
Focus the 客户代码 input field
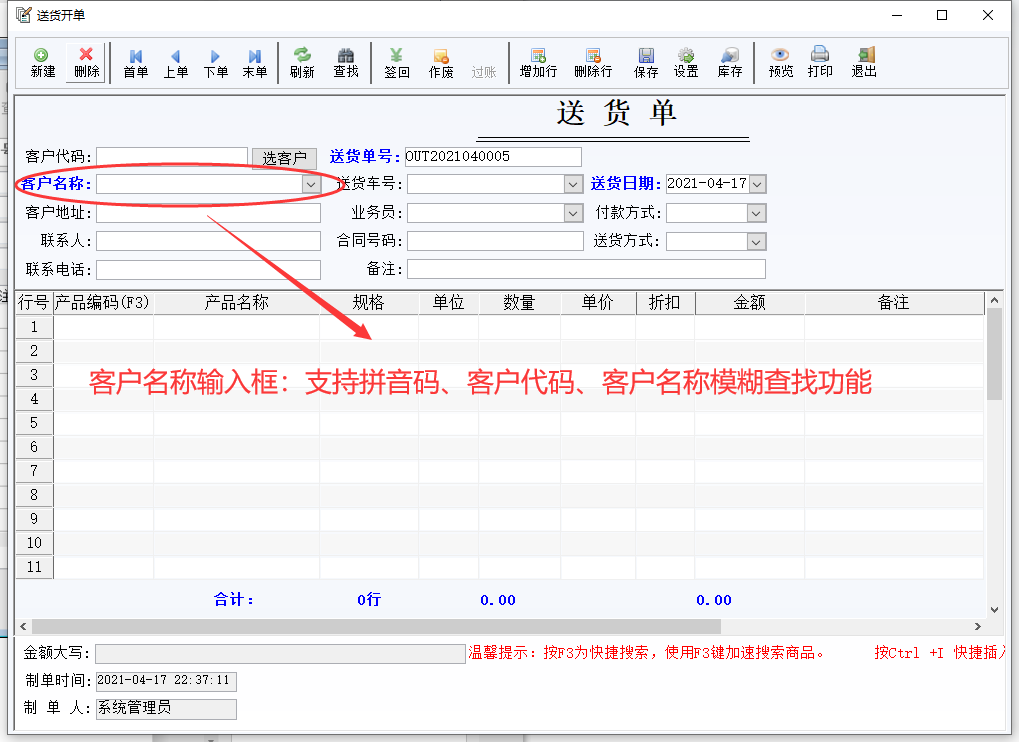(172, 157)
